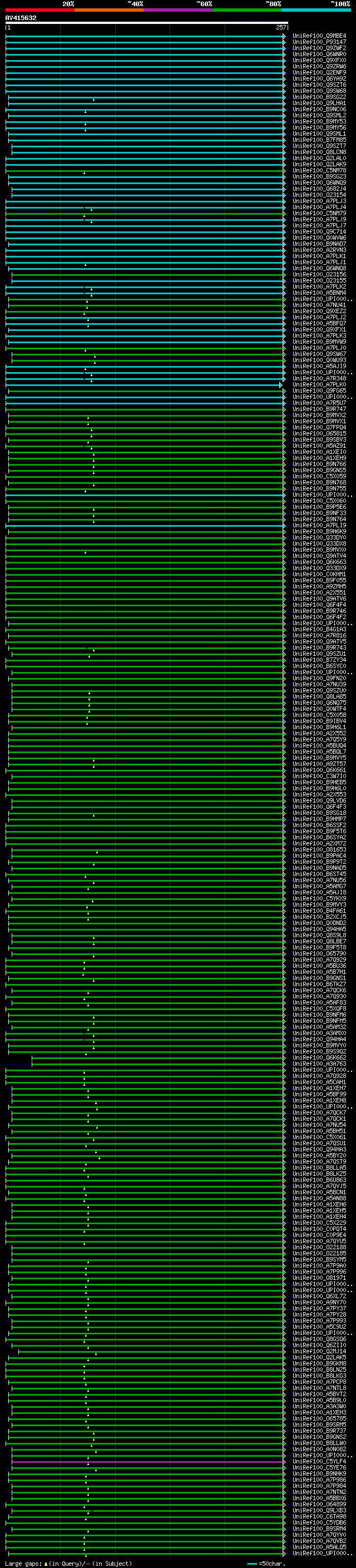Click the purple ~60% legend bar
356x1568 pixels.
(179, 10)
